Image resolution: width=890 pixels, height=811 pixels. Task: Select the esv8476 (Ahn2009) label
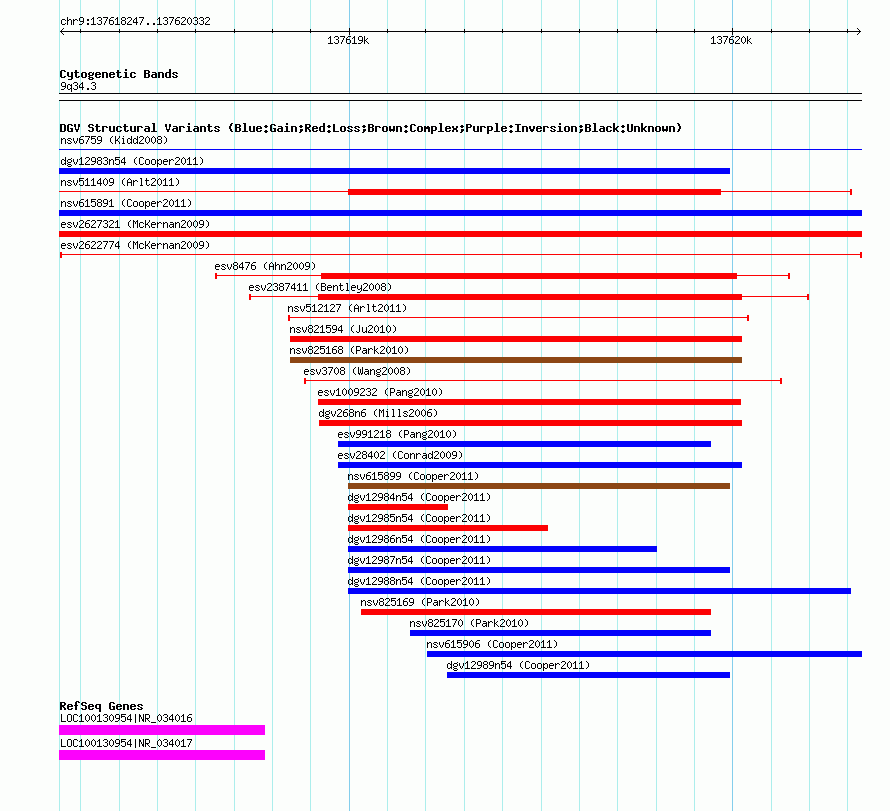(265, 266)
